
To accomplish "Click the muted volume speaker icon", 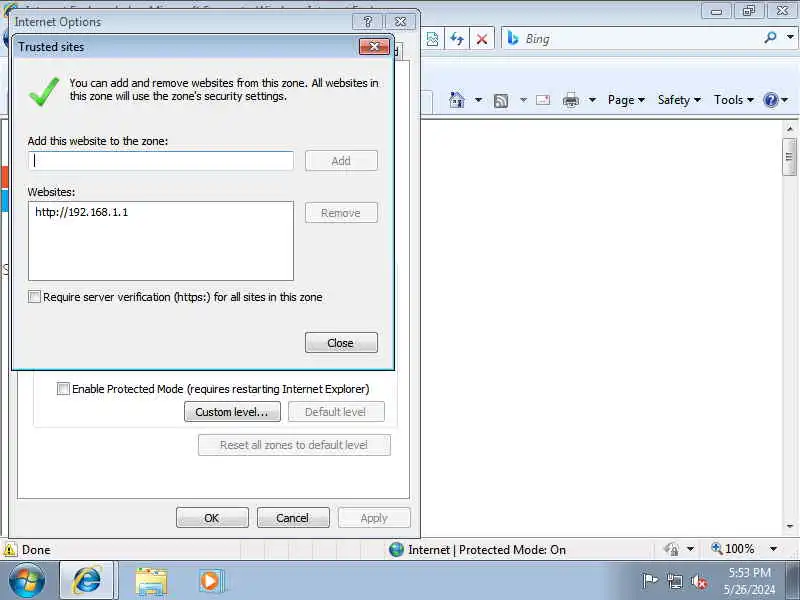I will click(698, 582).
